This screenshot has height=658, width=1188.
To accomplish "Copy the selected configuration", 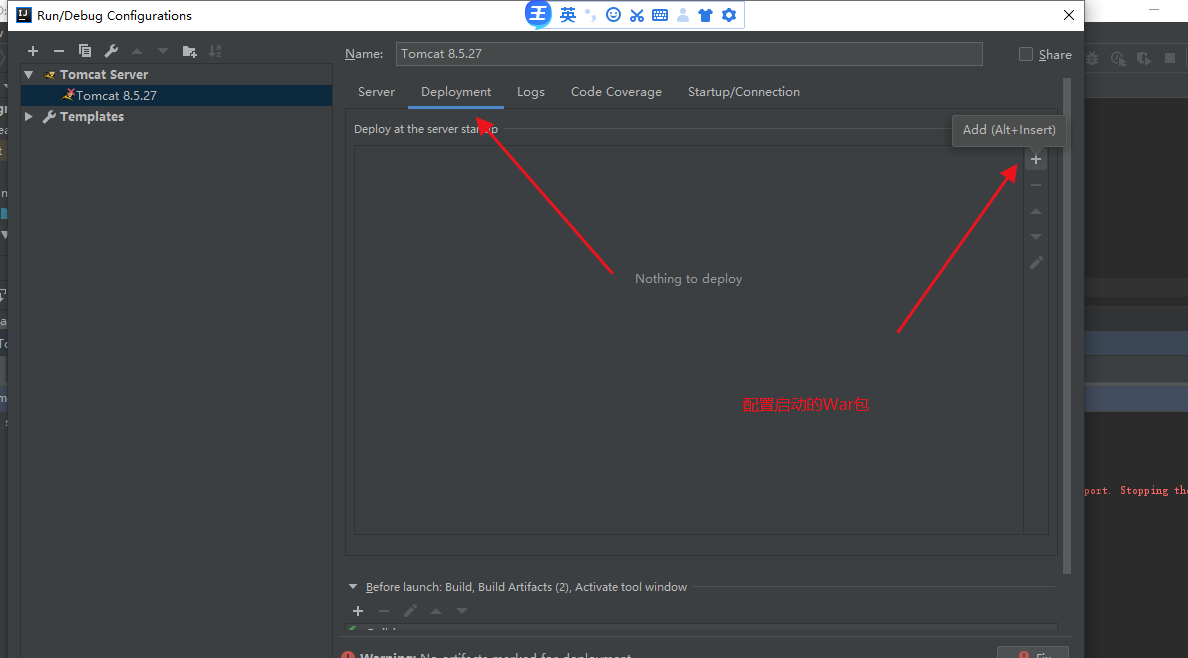I will point(85,51).
